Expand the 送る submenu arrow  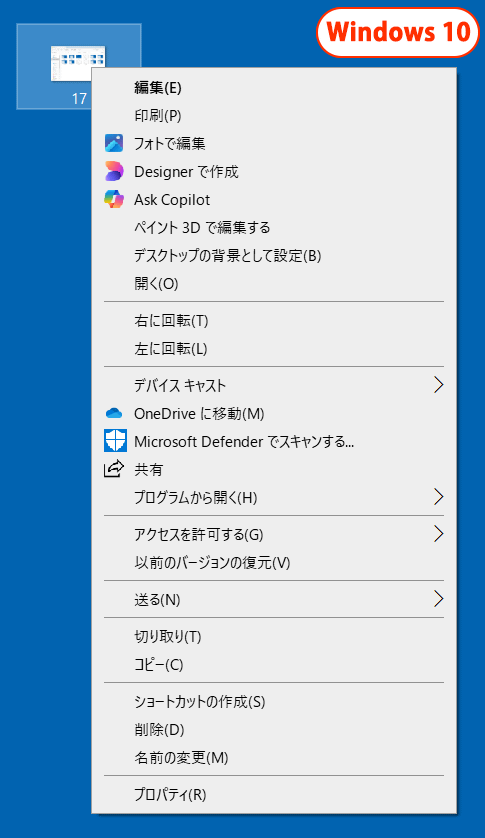438,599
